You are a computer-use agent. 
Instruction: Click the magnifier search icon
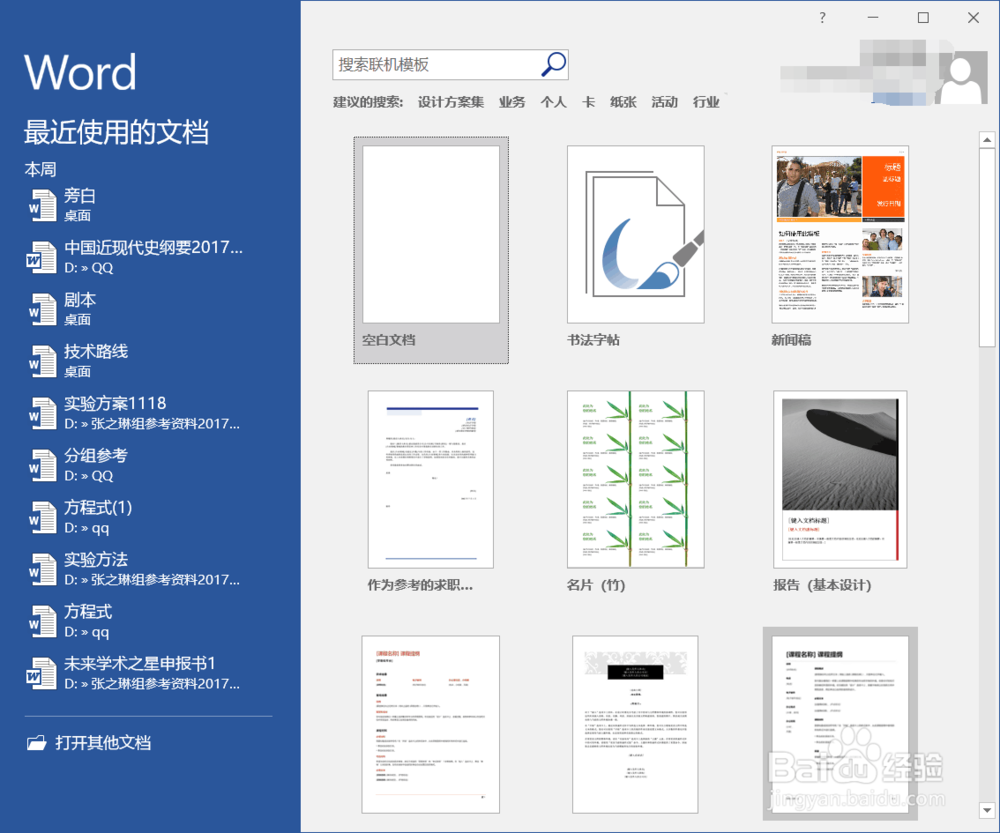(554, 64)
